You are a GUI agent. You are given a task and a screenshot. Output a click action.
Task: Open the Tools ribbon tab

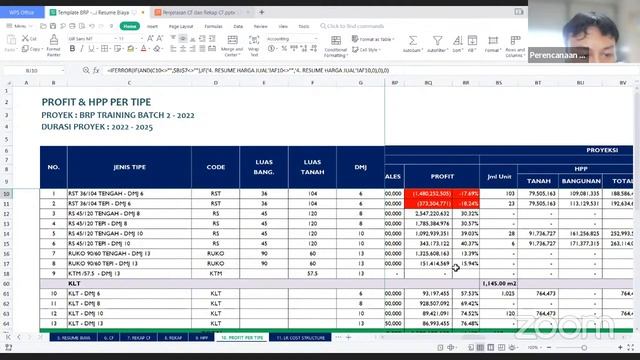304,26
